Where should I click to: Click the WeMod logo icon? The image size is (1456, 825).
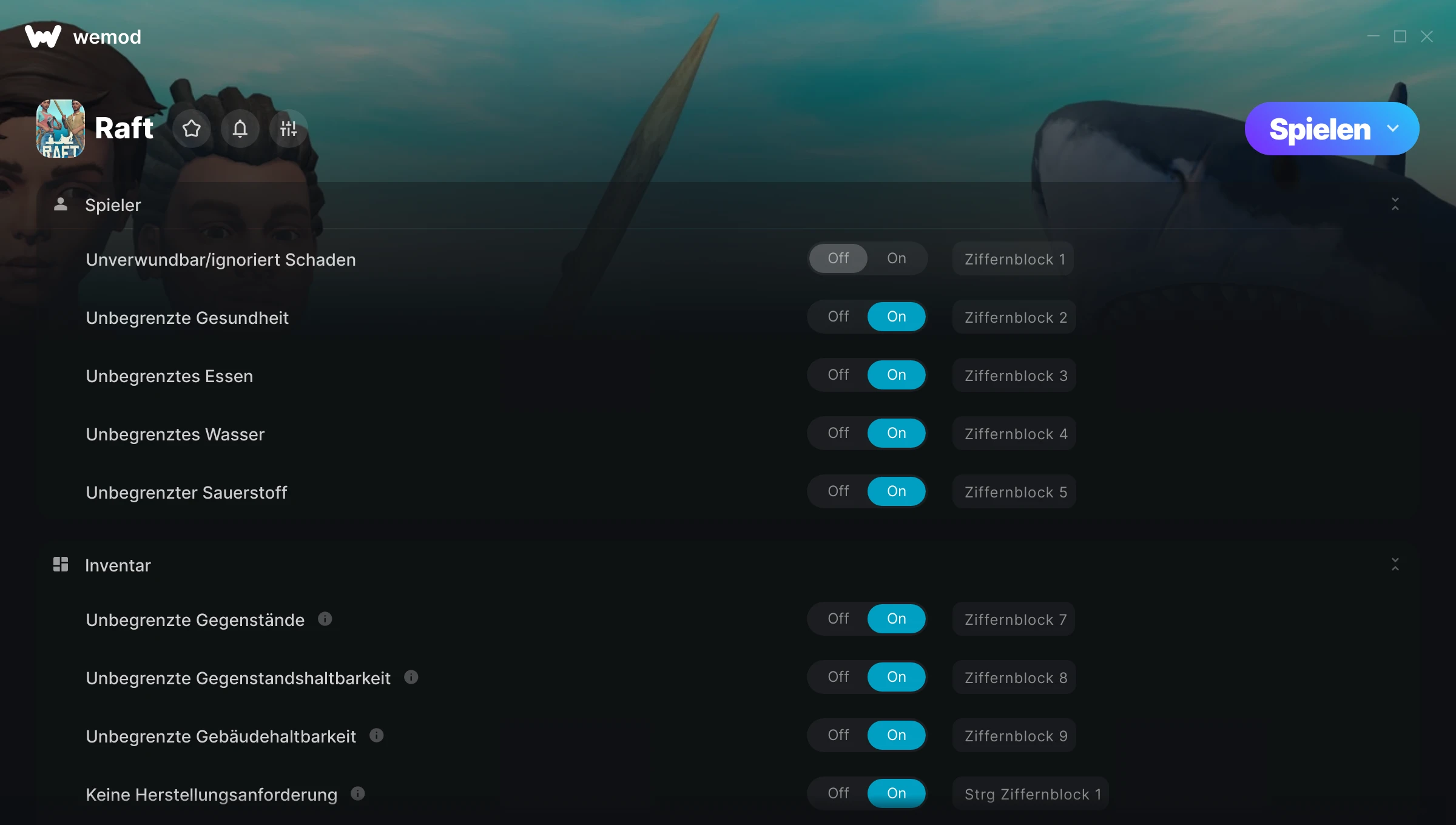tap(43, 36)
